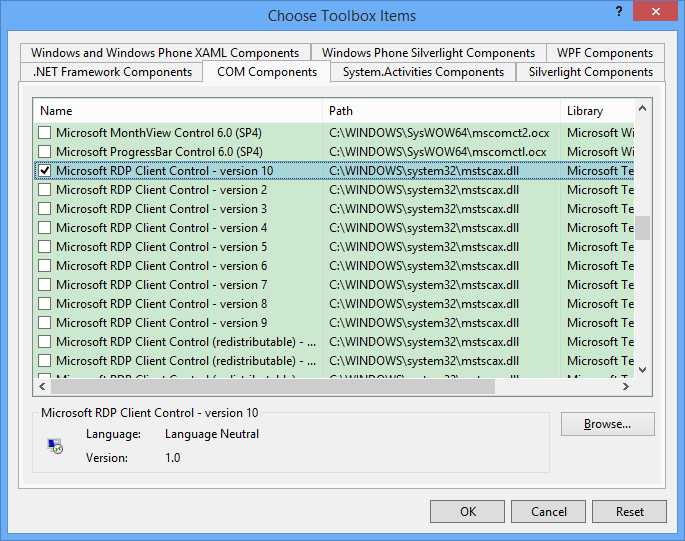The height and width of the screenshot is (541, 685).
Task: Select path C:\WINDOWS\SysWOW64\mscomct2.ocx
Action: click(x=439, y=133)
